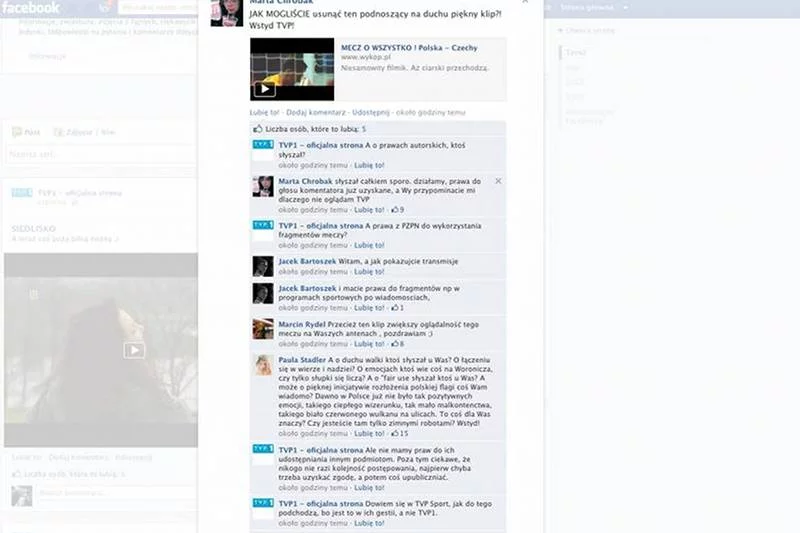Open TVP1 – oficjalna strona name on 'Dowiem się' comment

point(320,504)
